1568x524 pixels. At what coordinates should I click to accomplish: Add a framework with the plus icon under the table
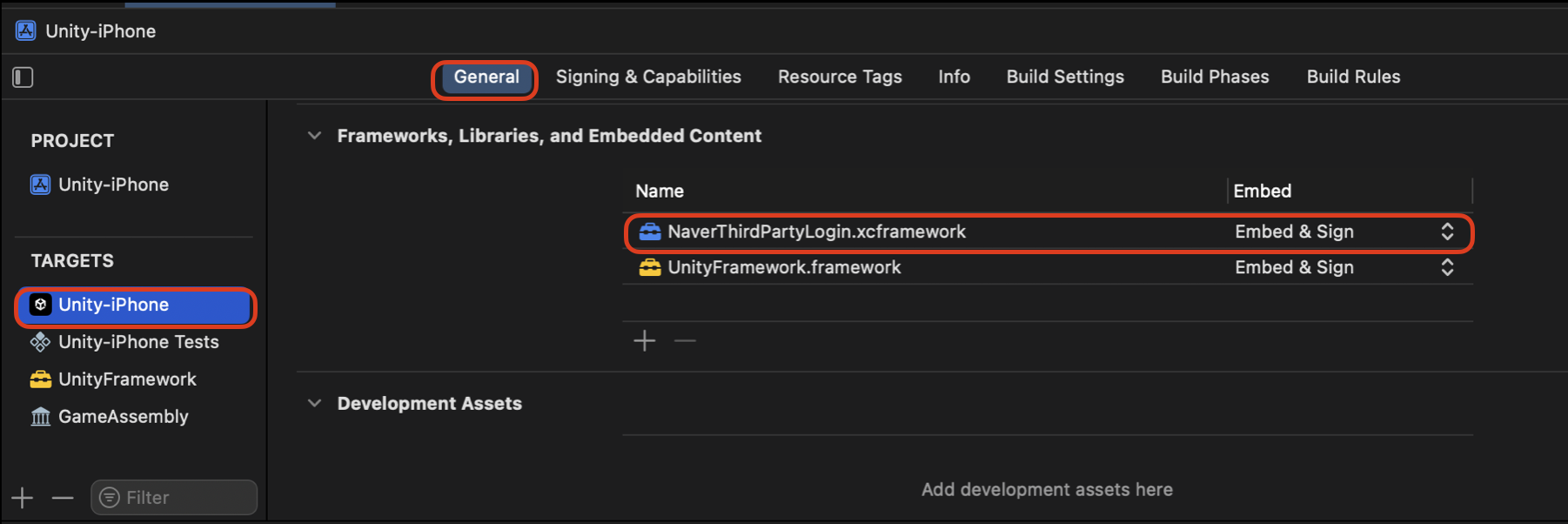(x=645, y=340)
